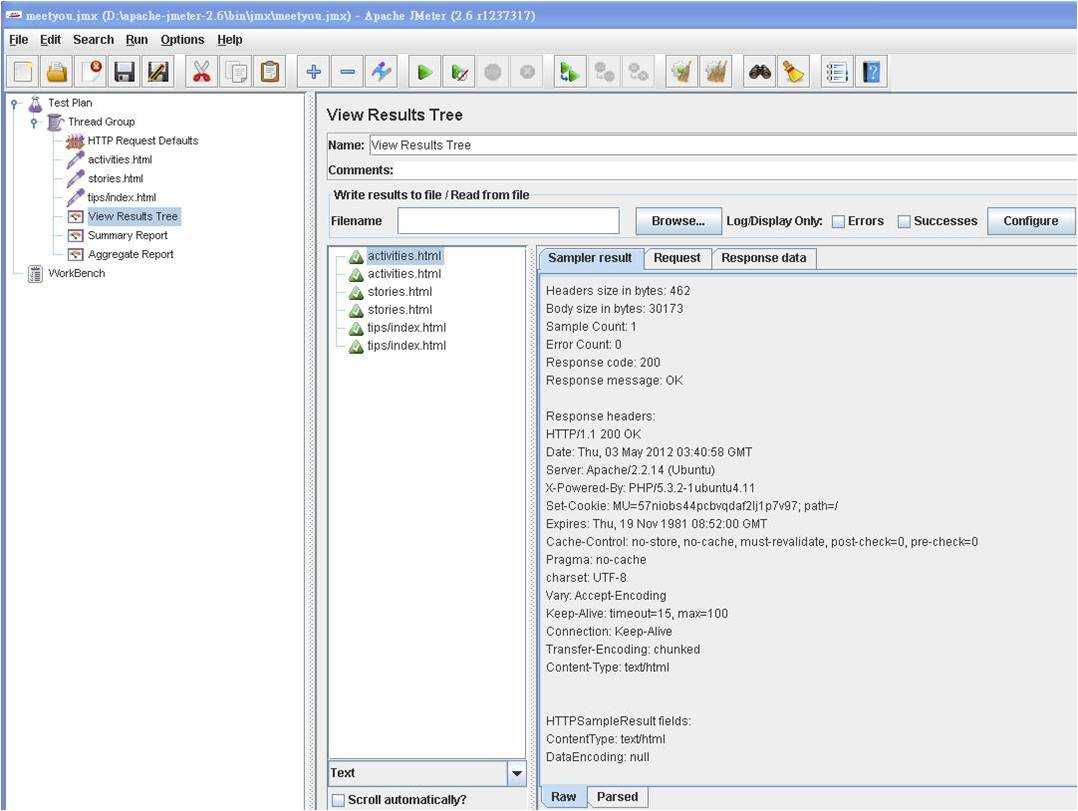The width and height of the screenshot is (1078, 811).
Task: Select Summary Report in tree
Action: click(127, 235)
